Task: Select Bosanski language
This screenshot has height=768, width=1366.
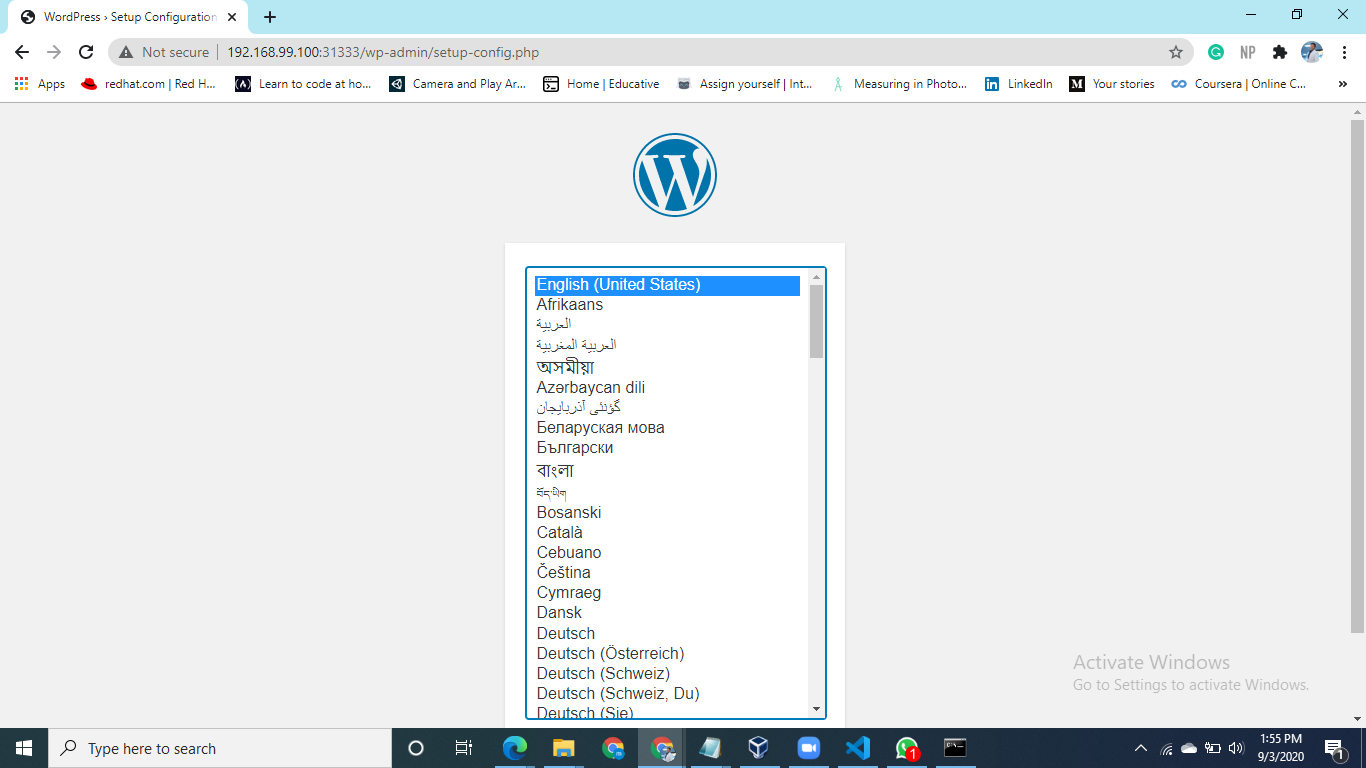Action: tap(667, 513)
